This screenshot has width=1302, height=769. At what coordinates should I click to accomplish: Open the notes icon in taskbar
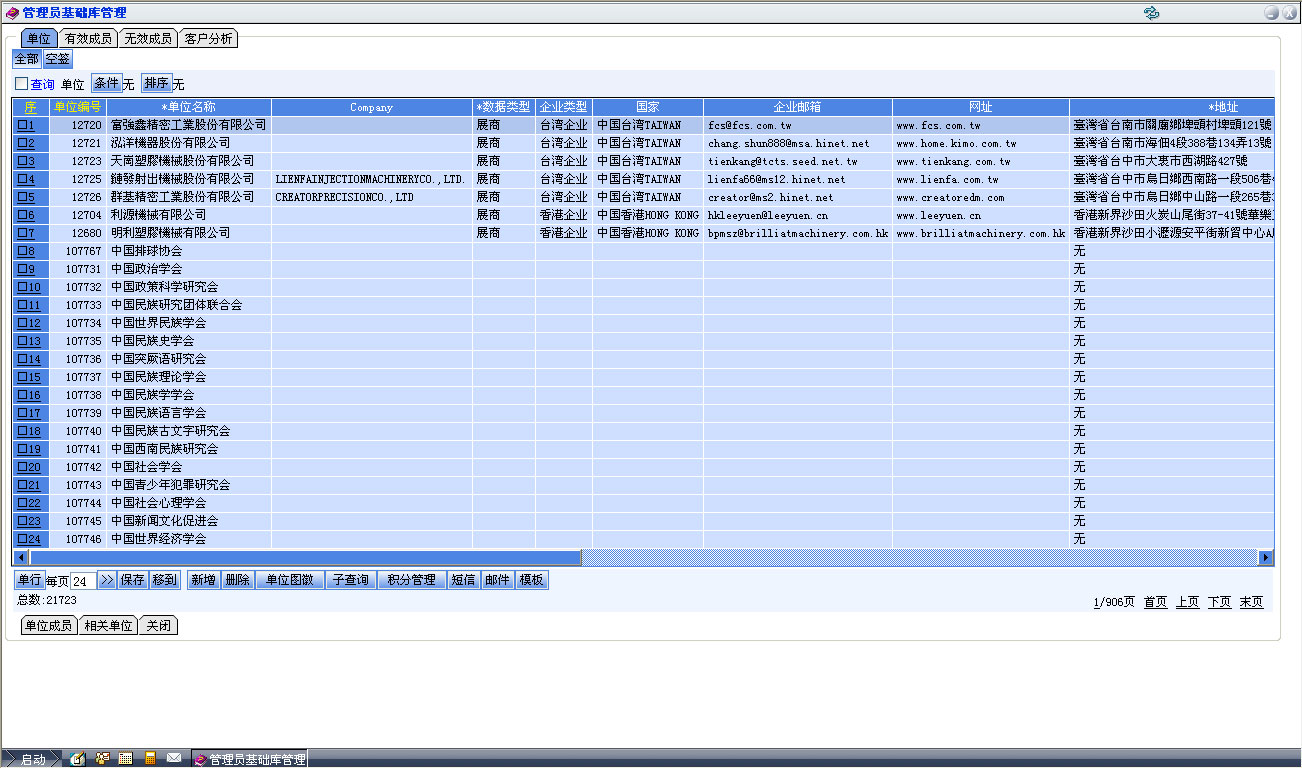pyautogui.click(x=78, y=759)
